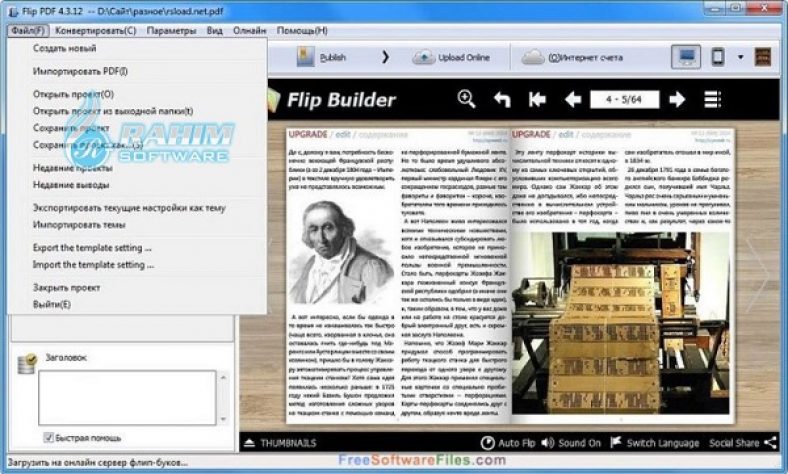This screenshot has width=788, height=474.
Task: Click Upload Online cloud icon
Action: click(x=424, y=57)
